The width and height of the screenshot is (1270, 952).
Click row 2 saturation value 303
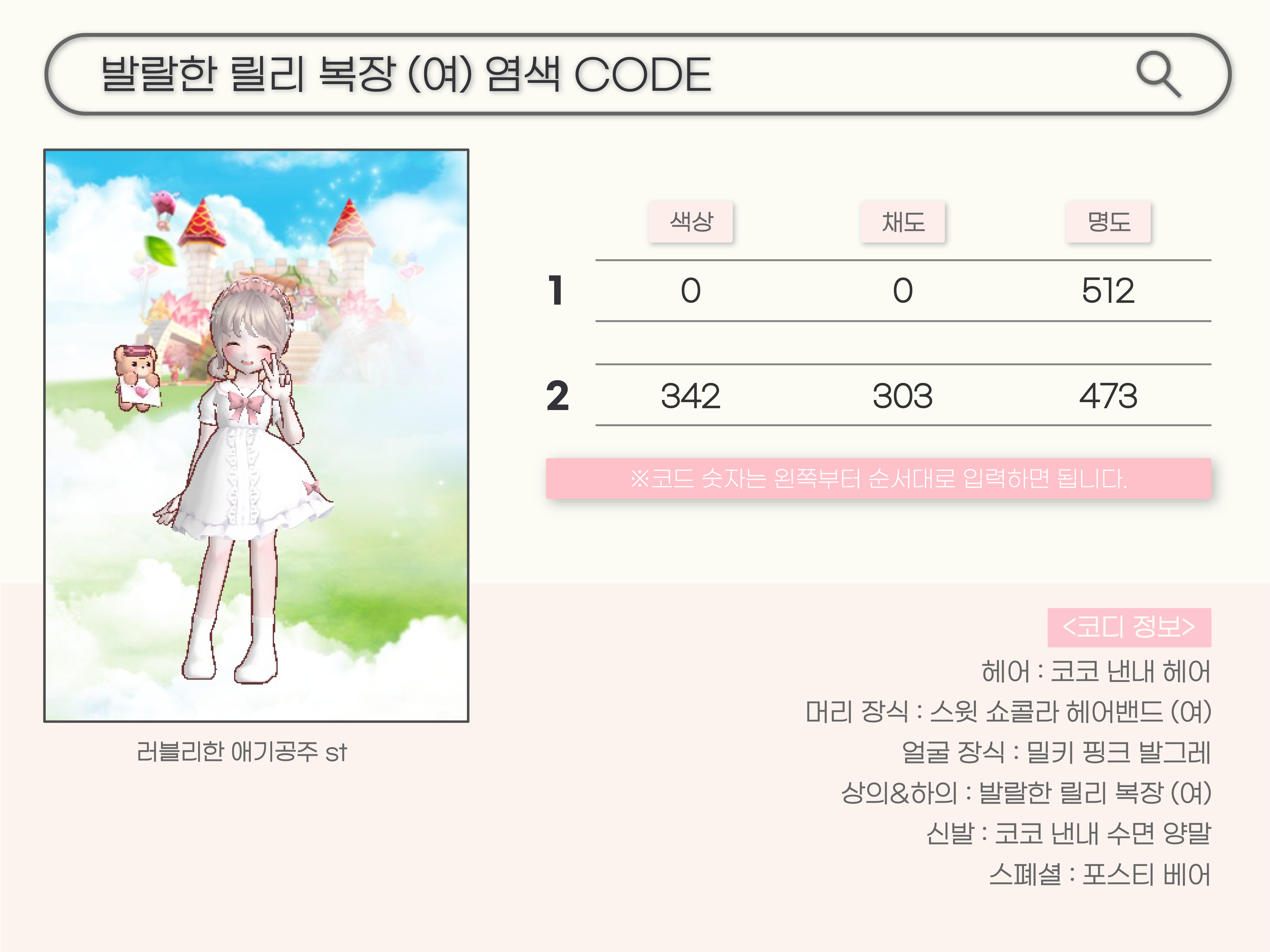point(902,396)
